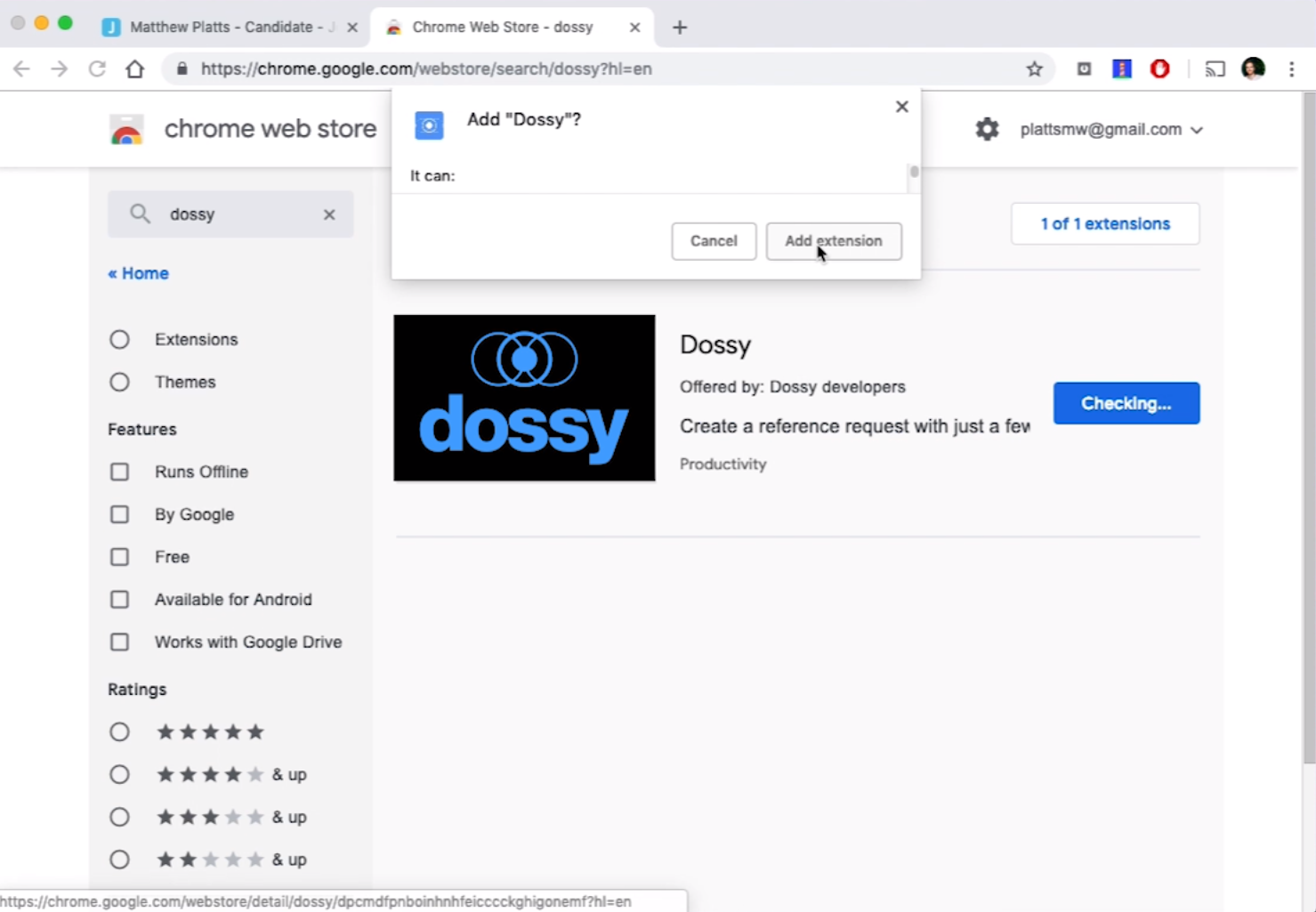This screenshot has height=912, width=1316.
Task: Bookmark this page with the star icon
Action: [1034, 69]
